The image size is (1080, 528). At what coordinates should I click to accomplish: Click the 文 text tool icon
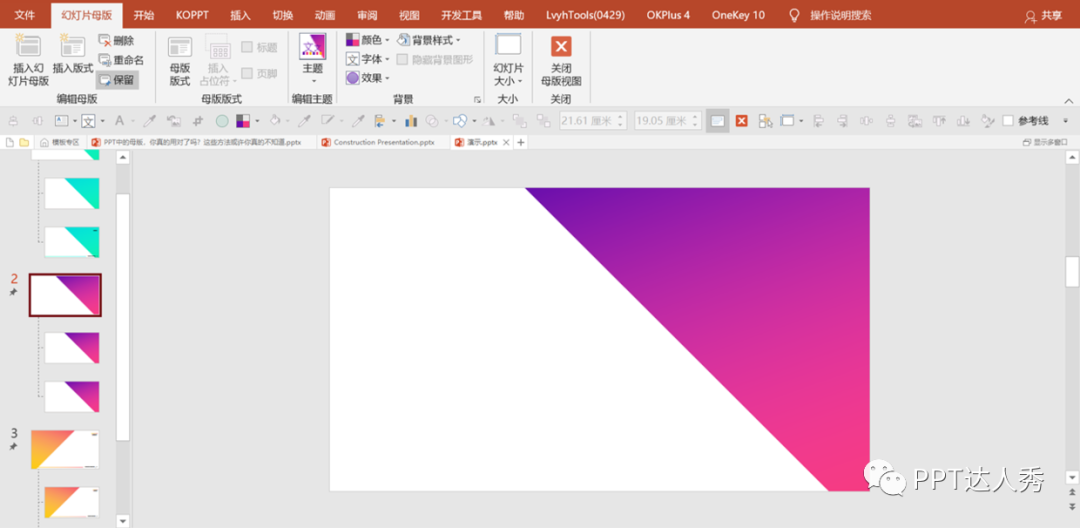88,121
